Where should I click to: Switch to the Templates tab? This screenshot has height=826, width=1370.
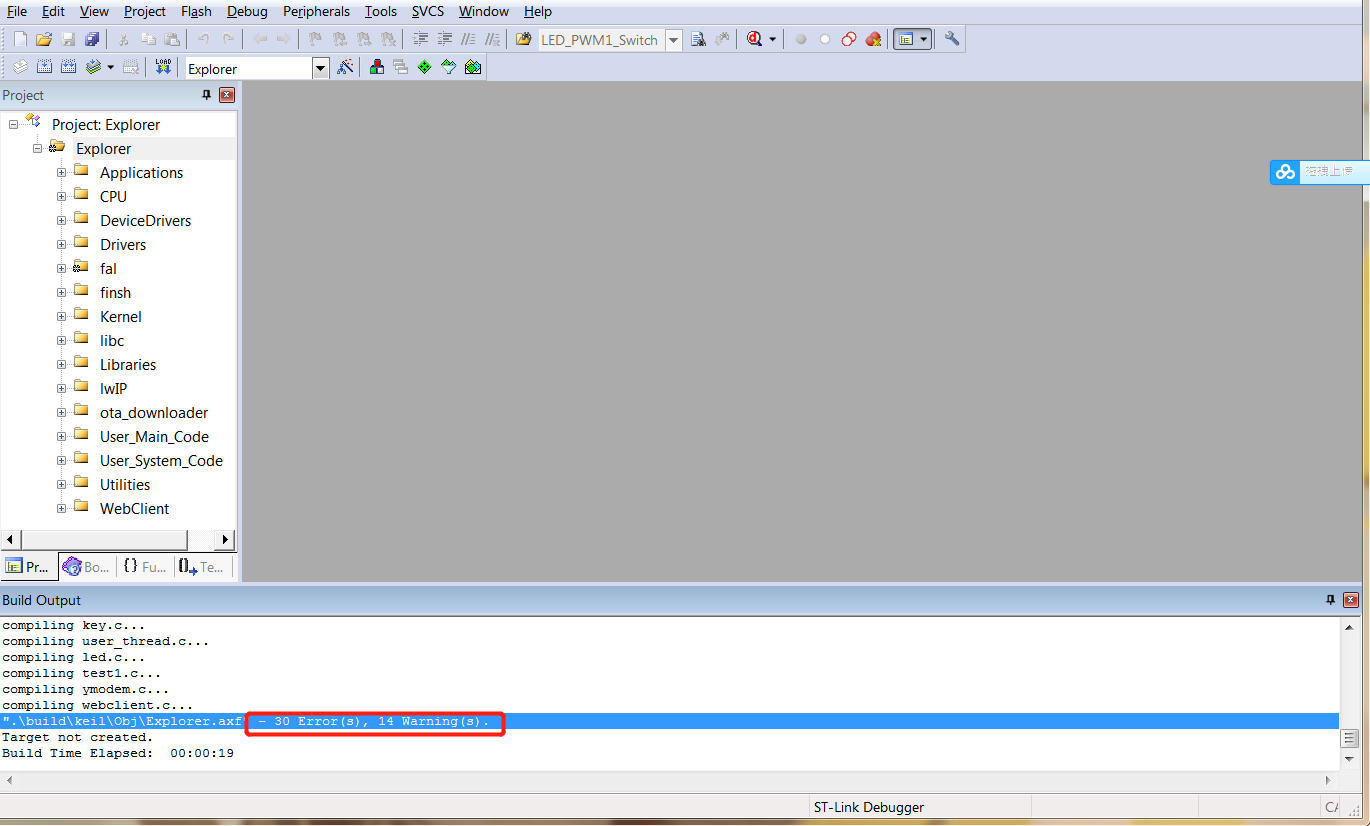pyautogui.click(x=202, y=566)
